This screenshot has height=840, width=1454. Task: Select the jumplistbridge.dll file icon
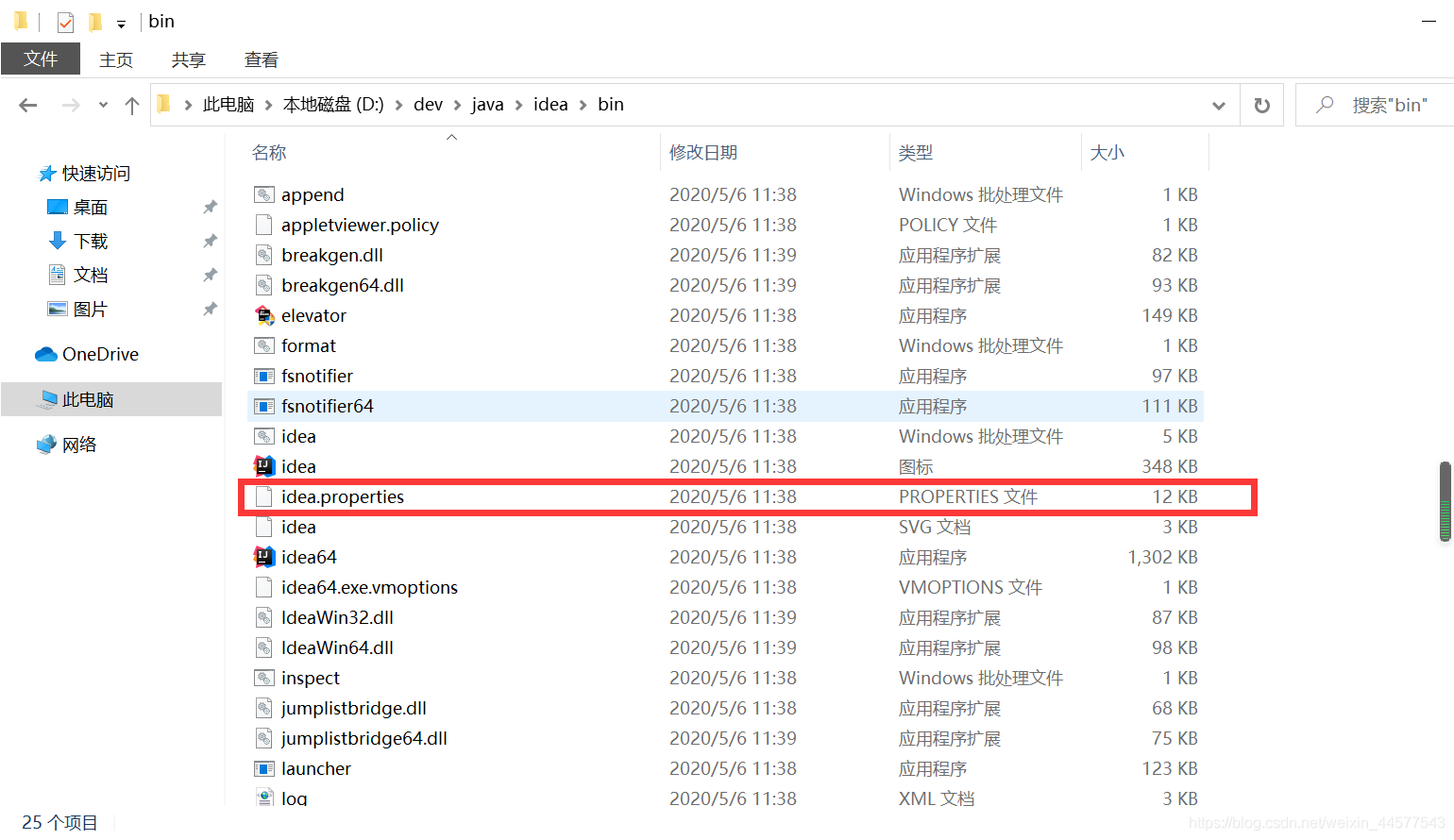coord(264,708)
